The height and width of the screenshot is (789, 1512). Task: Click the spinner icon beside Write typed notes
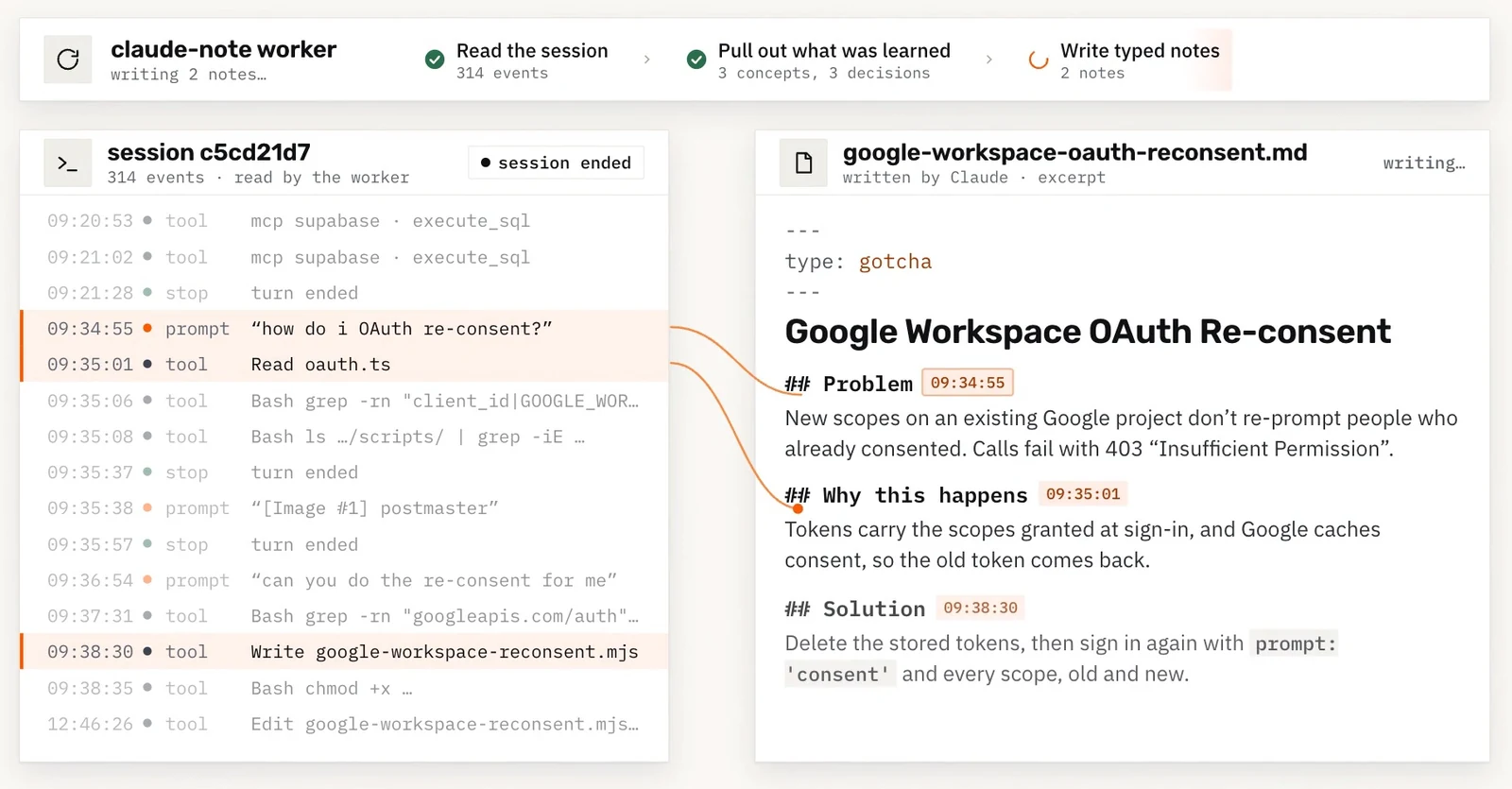pyautogui.click(x=1039, y=60)
